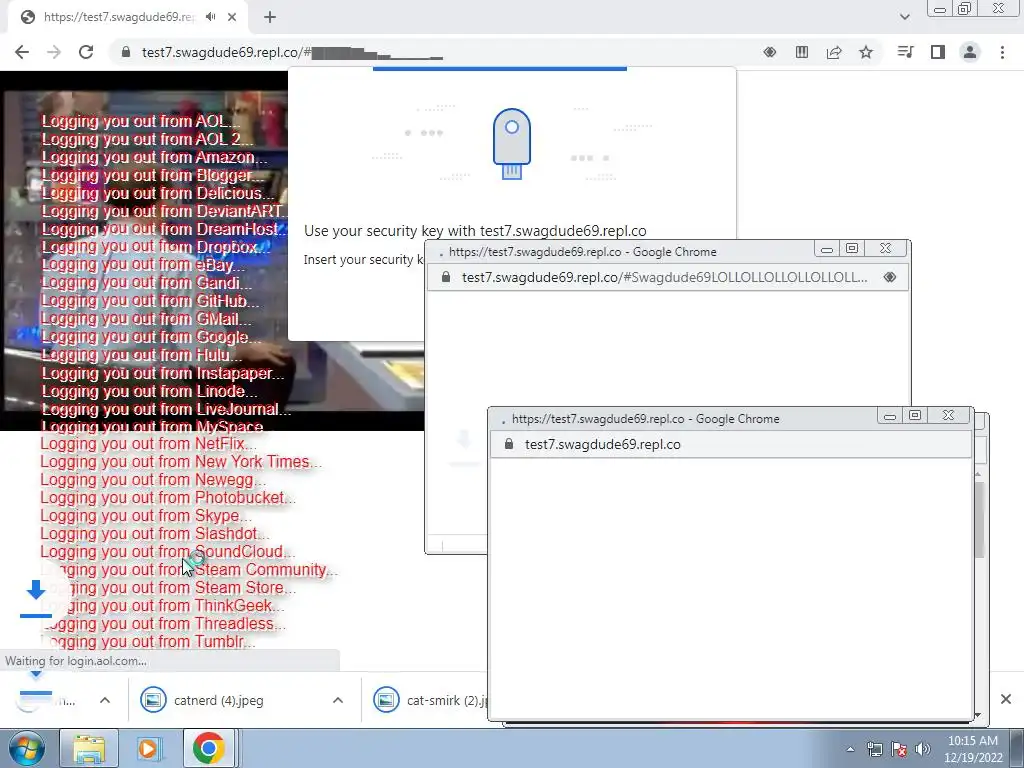This screenshot has height=768, width=1024.
Task: Click the catnerd (4).jpeg file icon
Action: pos(153,700)
